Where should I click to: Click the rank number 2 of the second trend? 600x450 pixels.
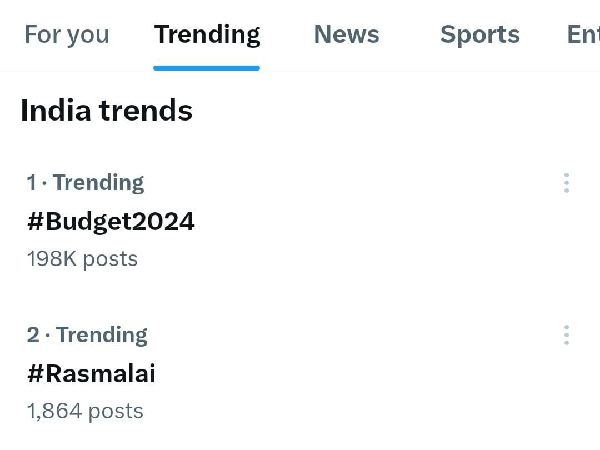click(33, 335)
